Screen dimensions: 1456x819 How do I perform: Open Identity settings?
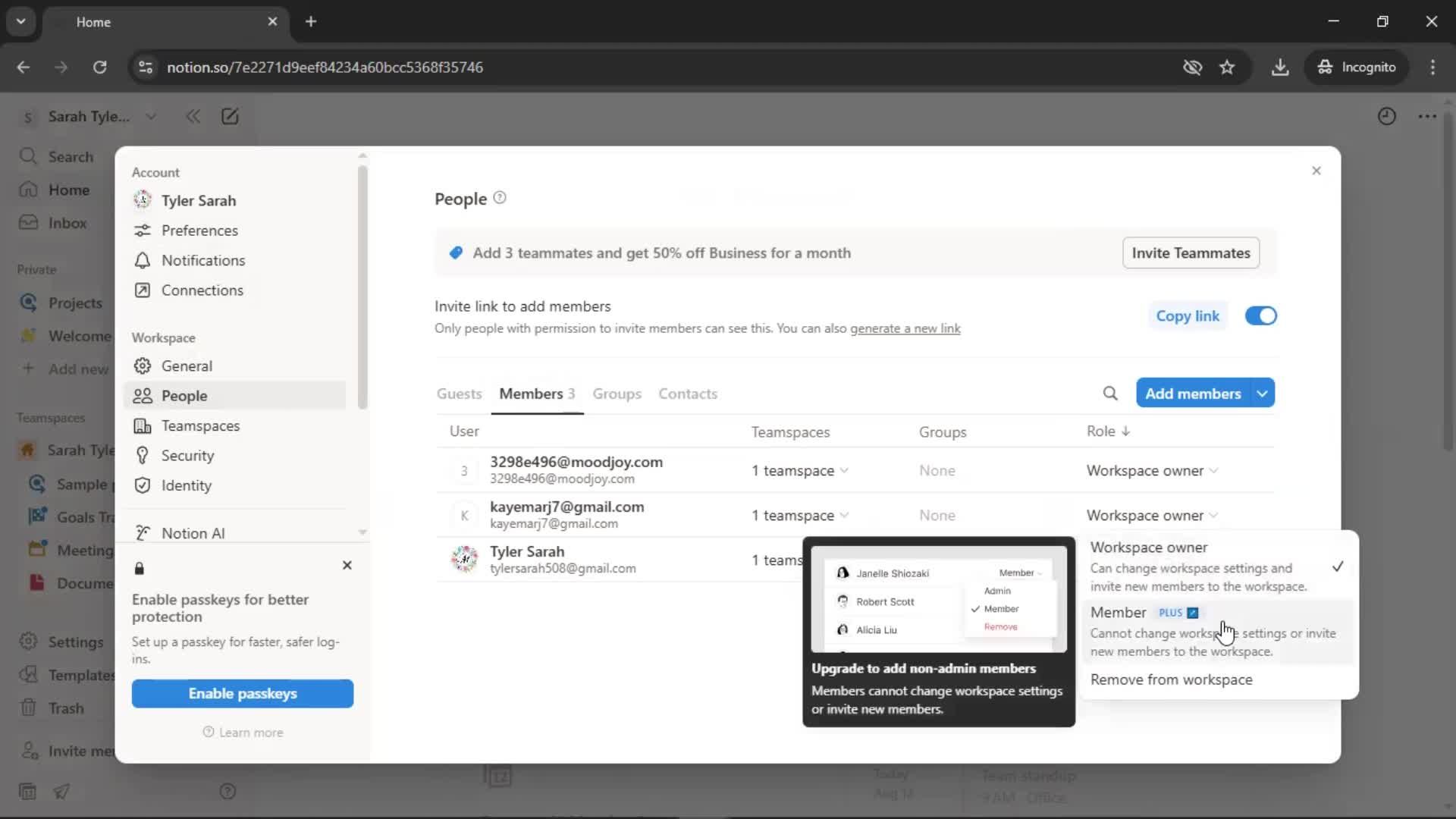point(235,486)
